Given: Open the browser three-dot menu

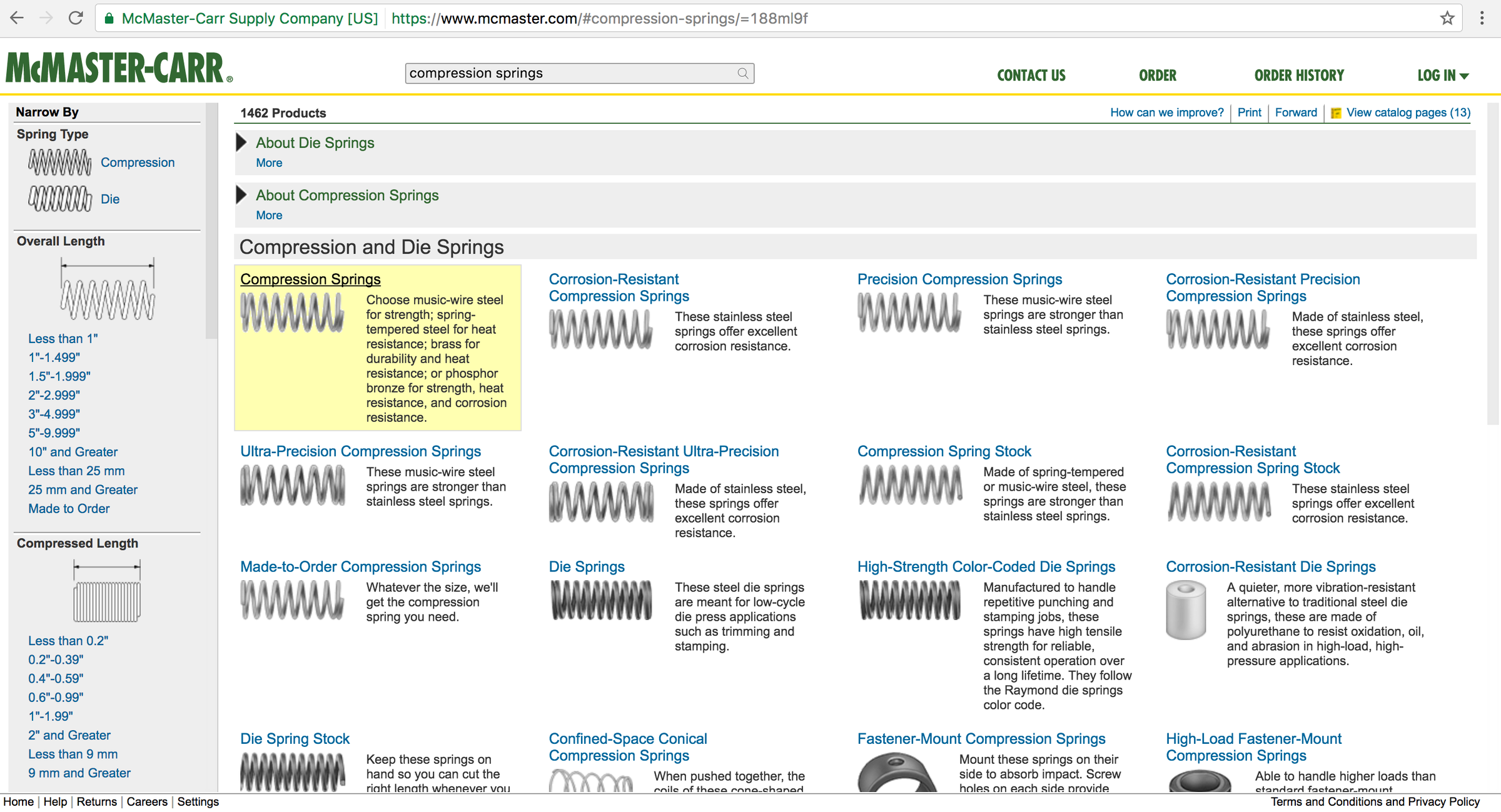Looking at the screenshot, I should [x=1482, y=18].
